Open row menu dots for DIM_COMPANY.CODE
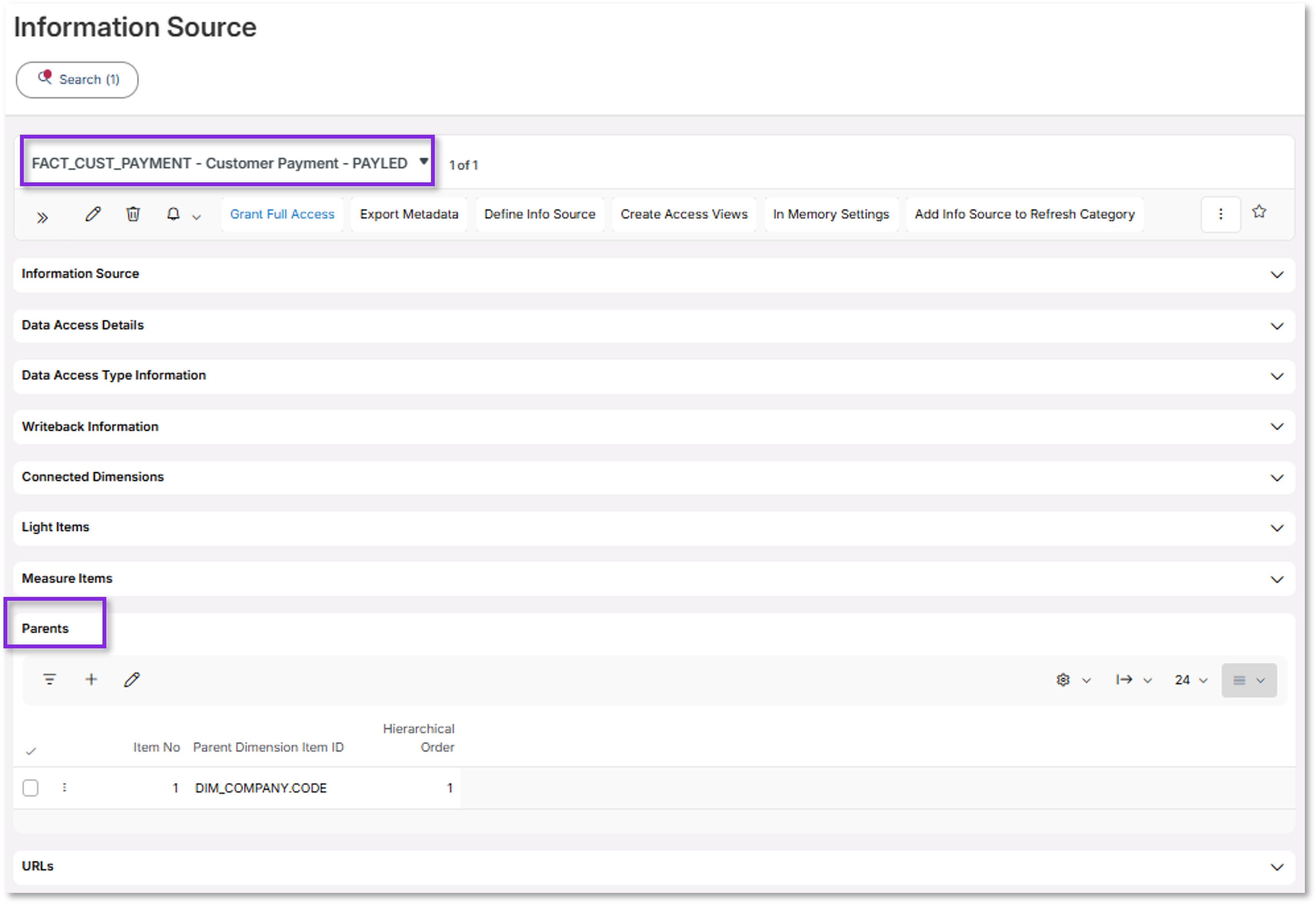Screen dimensions: 1316x904 pos(64,787)
